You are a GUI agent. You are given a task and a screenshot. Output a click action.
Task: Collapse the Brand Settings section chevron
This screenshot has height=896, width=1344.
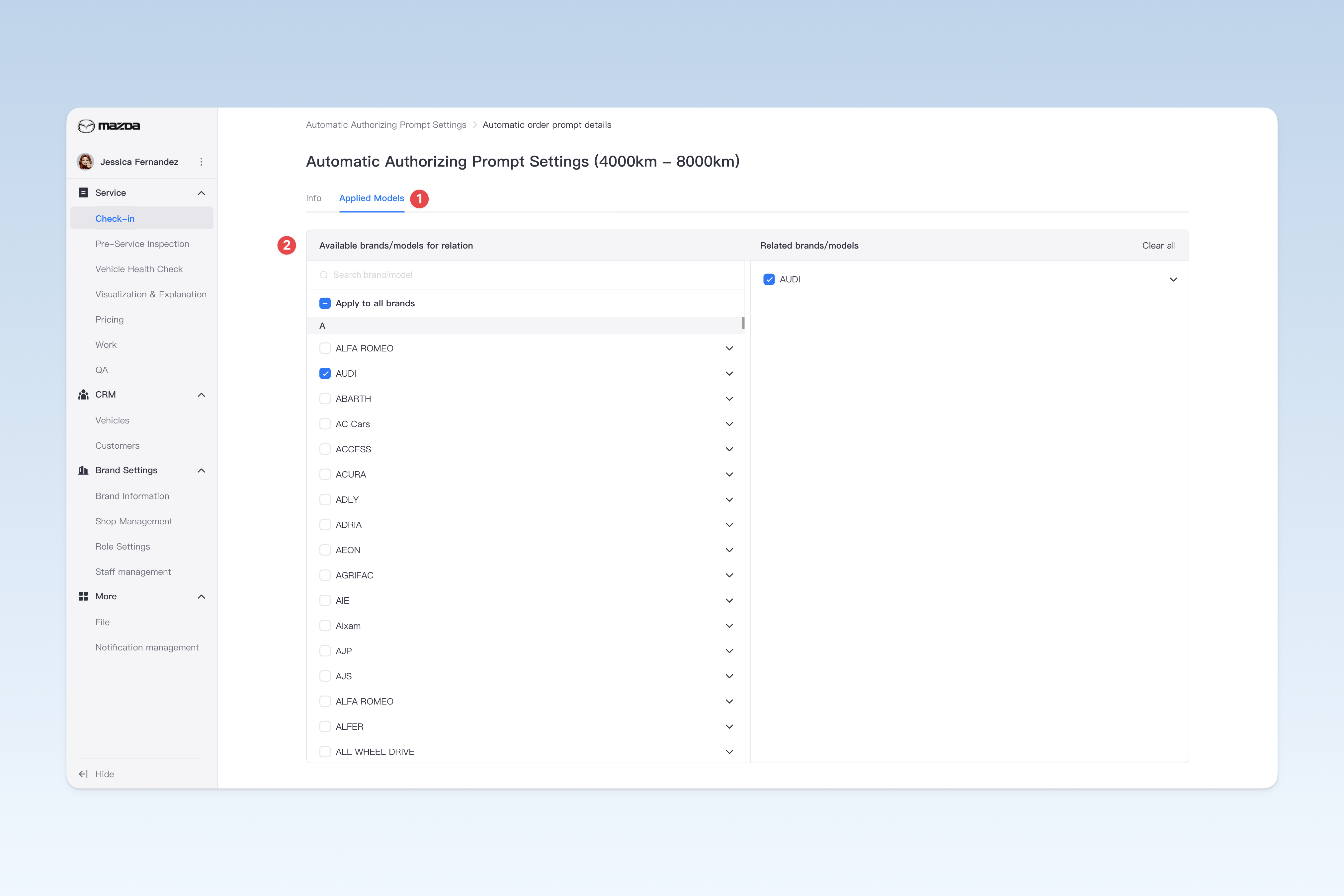click(201, 470)
